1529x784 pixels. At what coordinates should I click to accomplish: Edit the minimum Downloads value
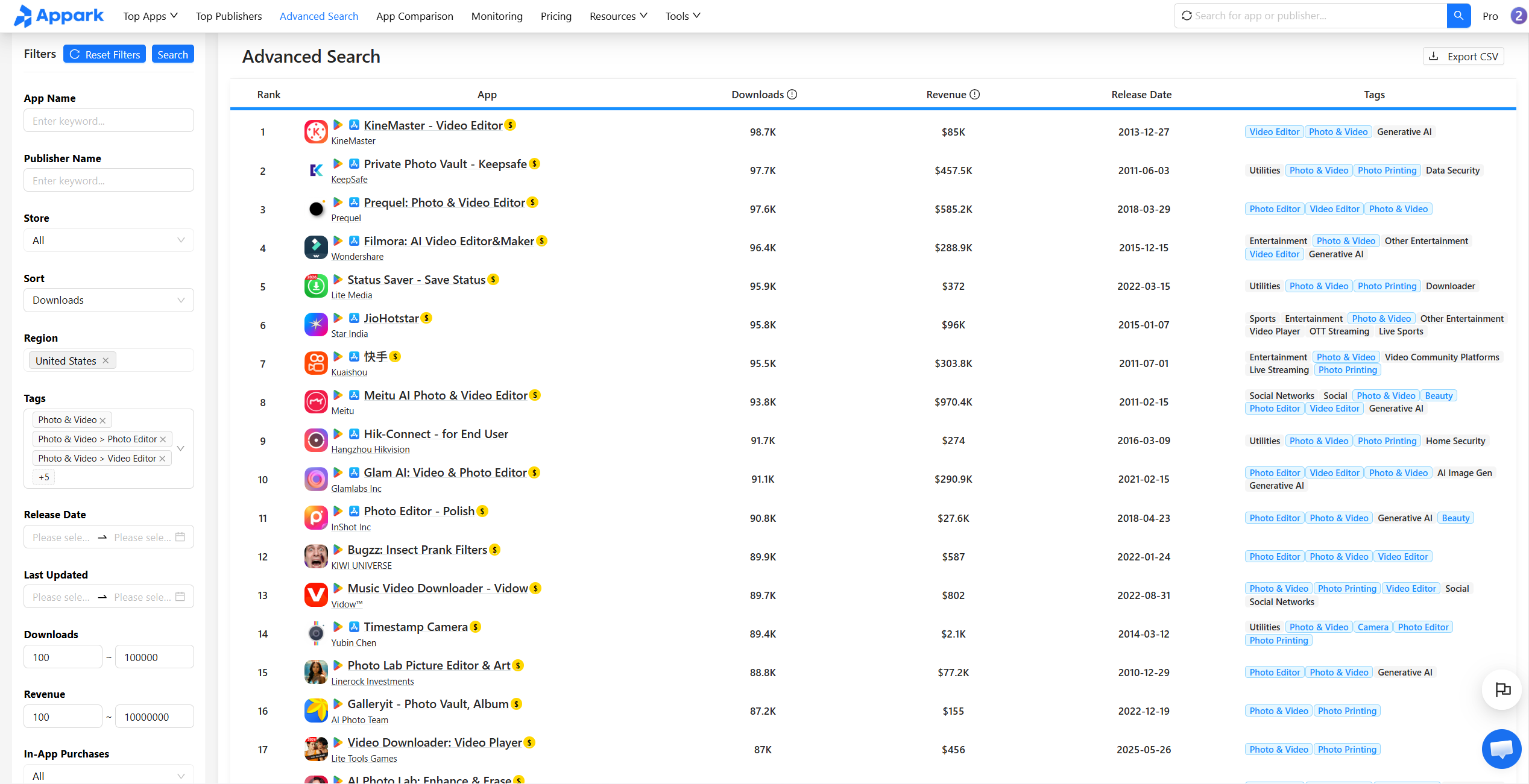pyautogui.click(x=63, y=657)
